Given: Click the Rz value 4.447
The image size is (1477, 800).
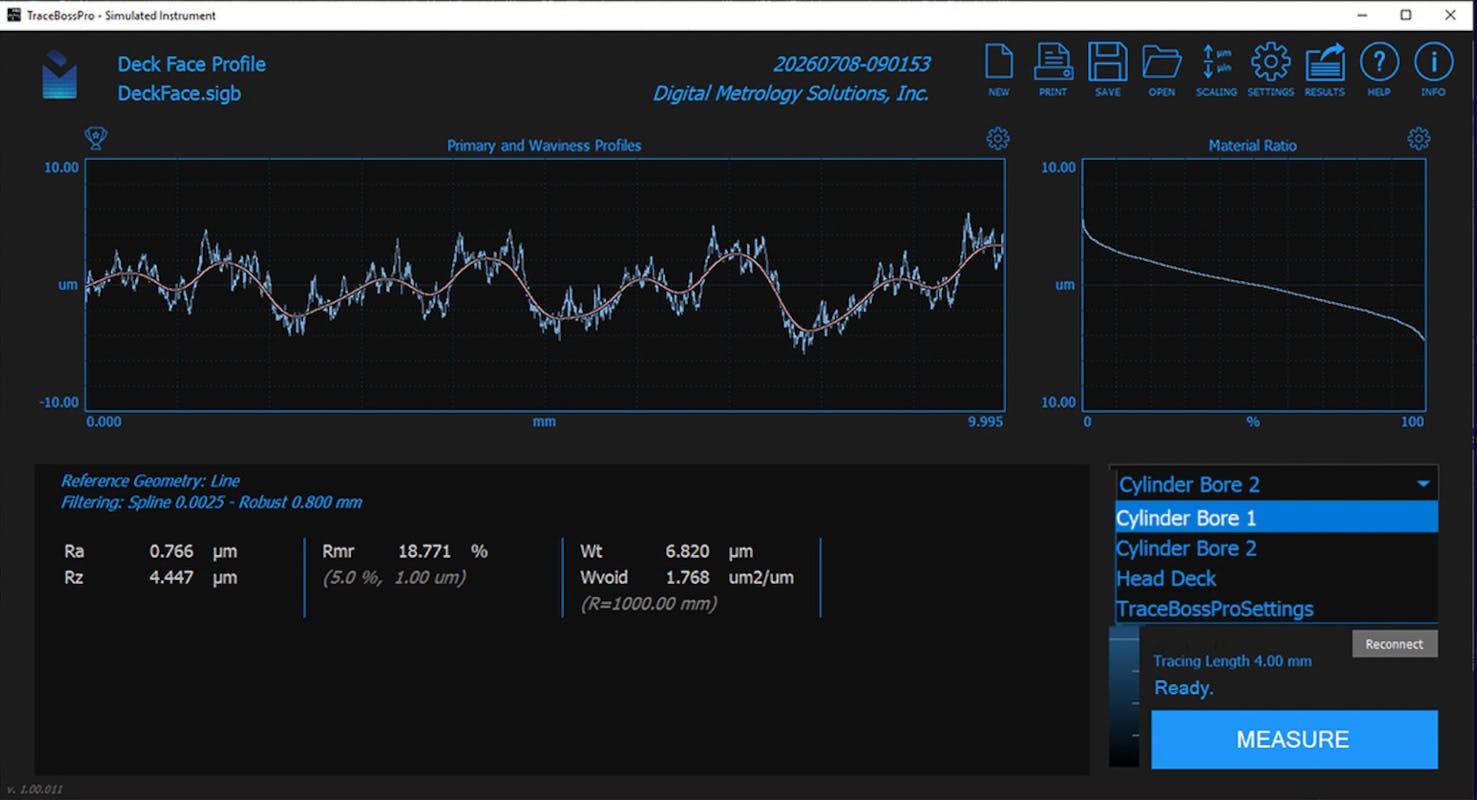Looking at the screenshot, I should tap(171, 577).
